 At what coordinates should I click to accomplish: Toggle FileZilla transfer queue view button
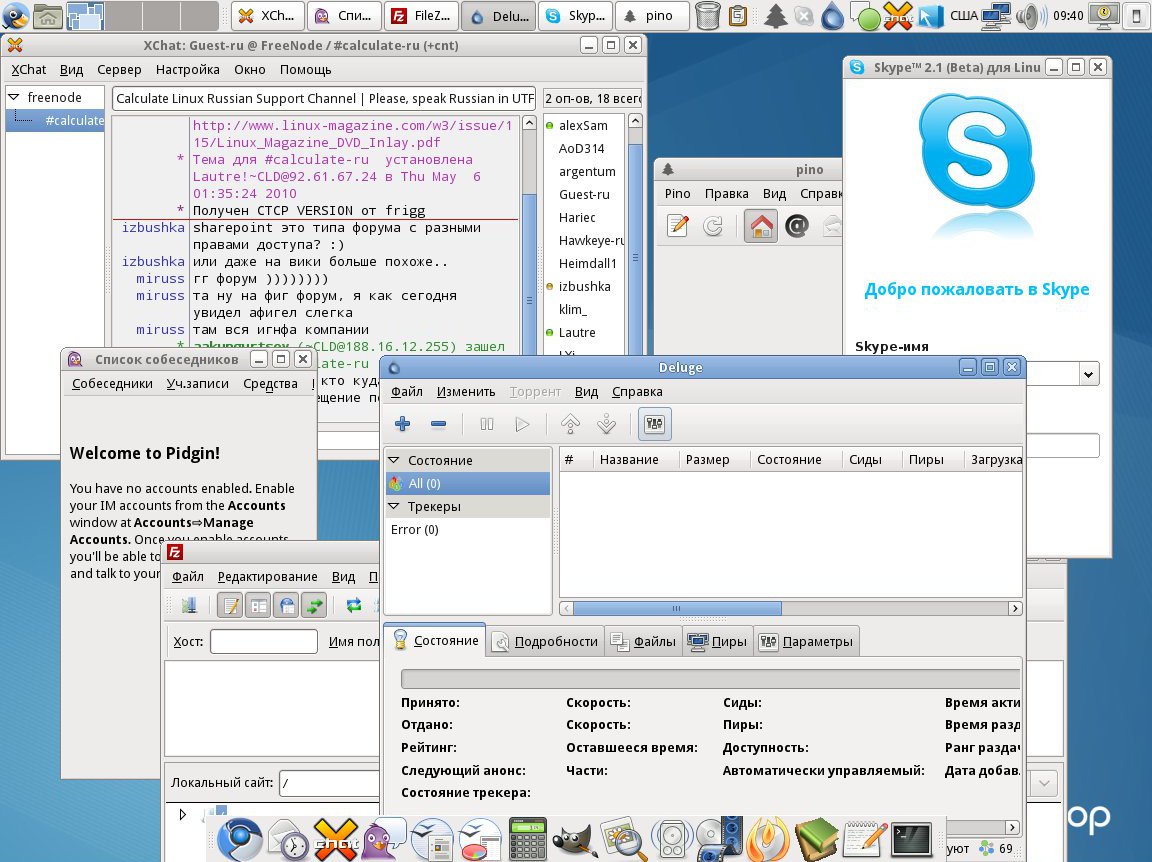point(315,605)
